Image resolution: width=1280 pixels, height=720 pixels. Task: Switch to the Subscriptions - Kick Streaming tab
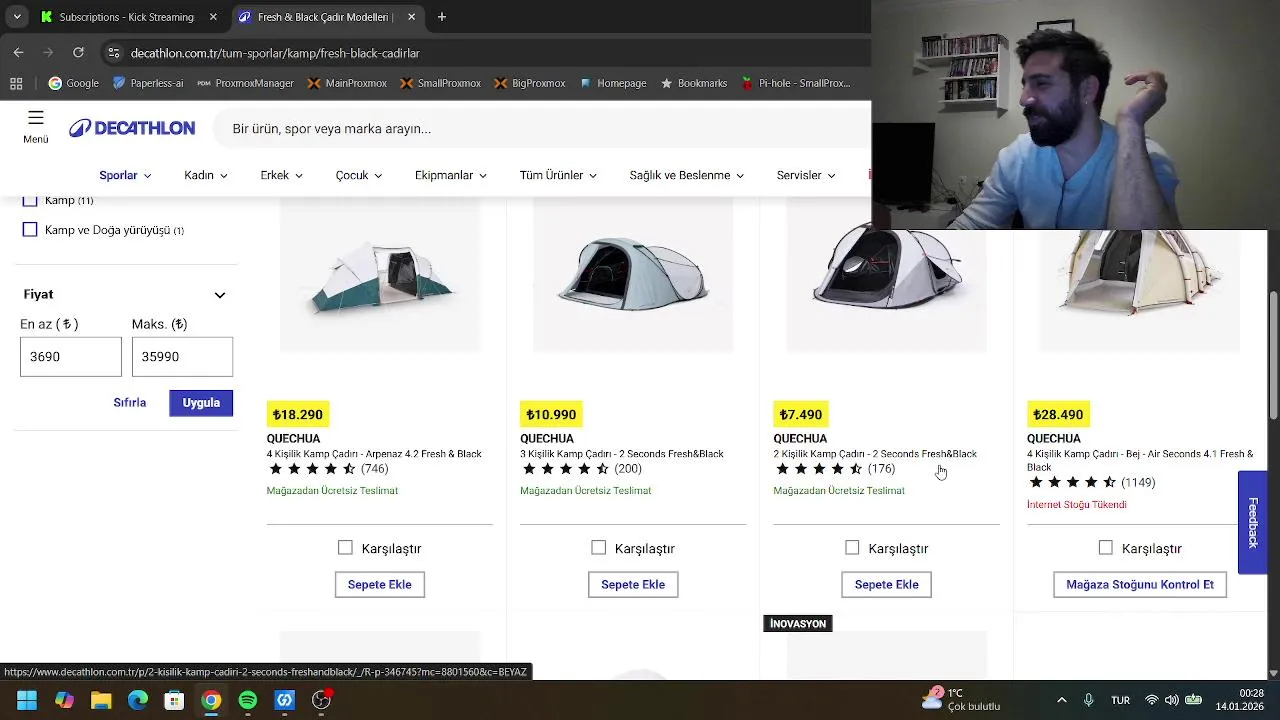coord(126,17)
